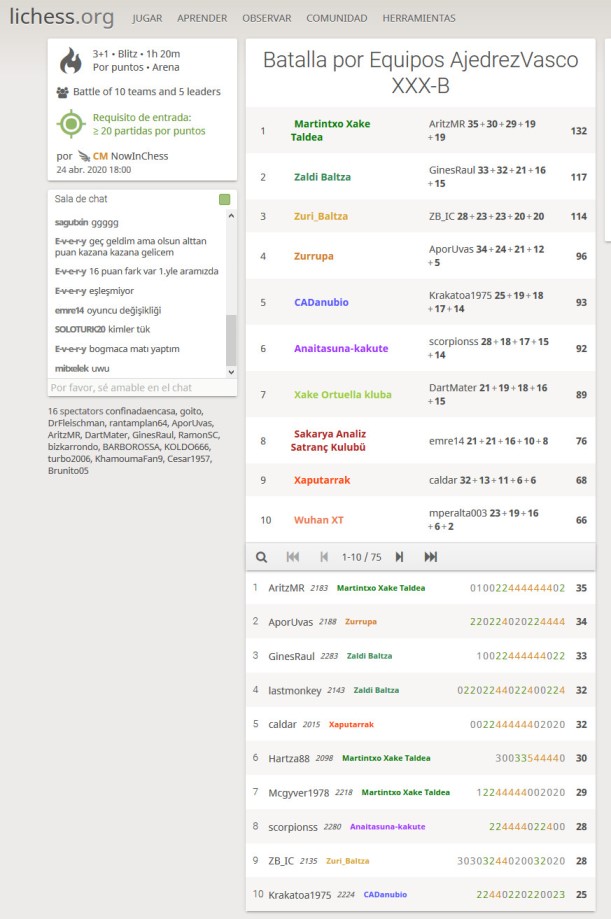The image size is (611, 919).
Task: Toggle the chat room green checkbox
Action: point(224,199)
